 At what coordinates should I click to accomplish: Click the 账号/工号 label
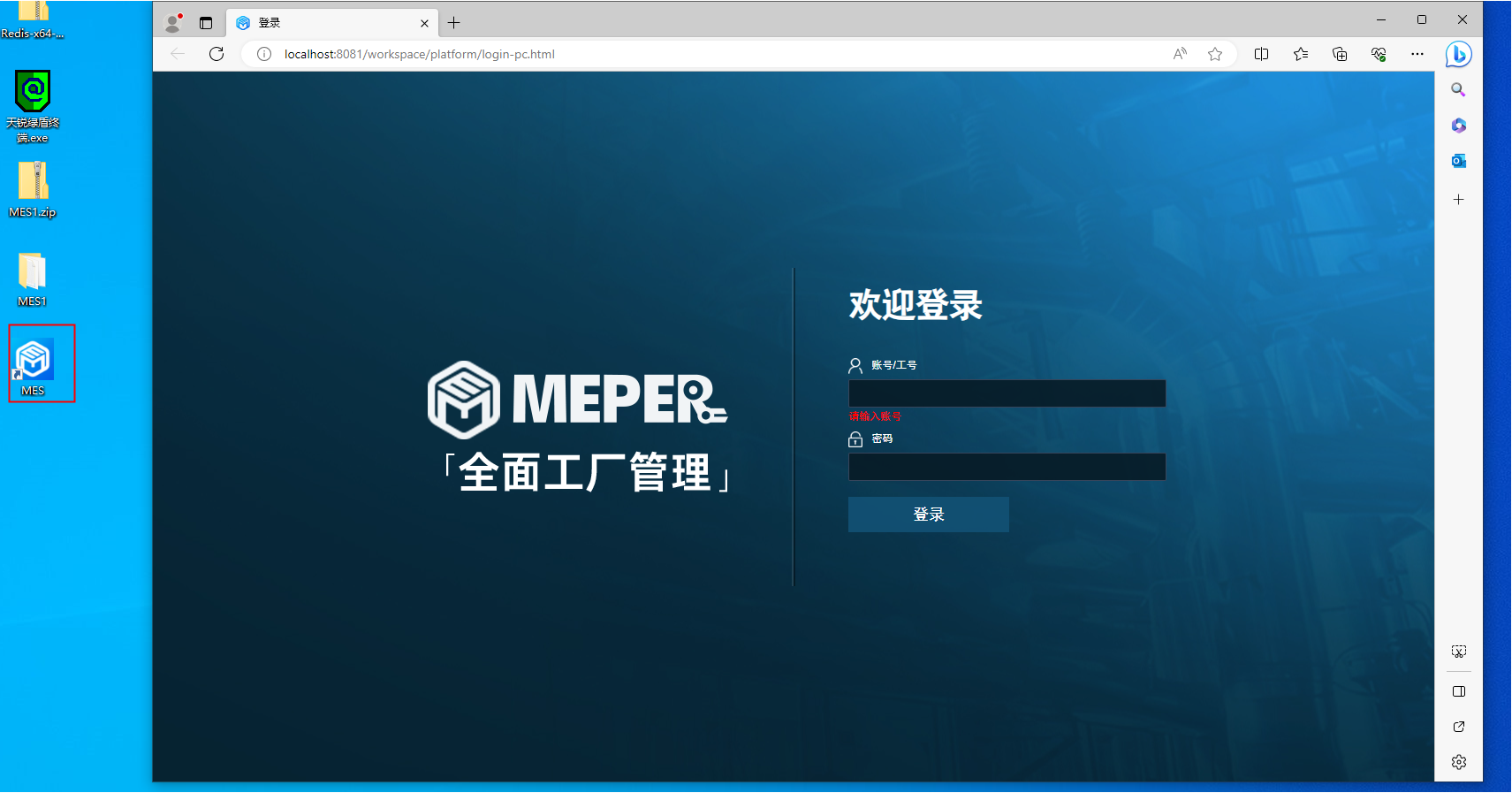click(x=894, y=365)
